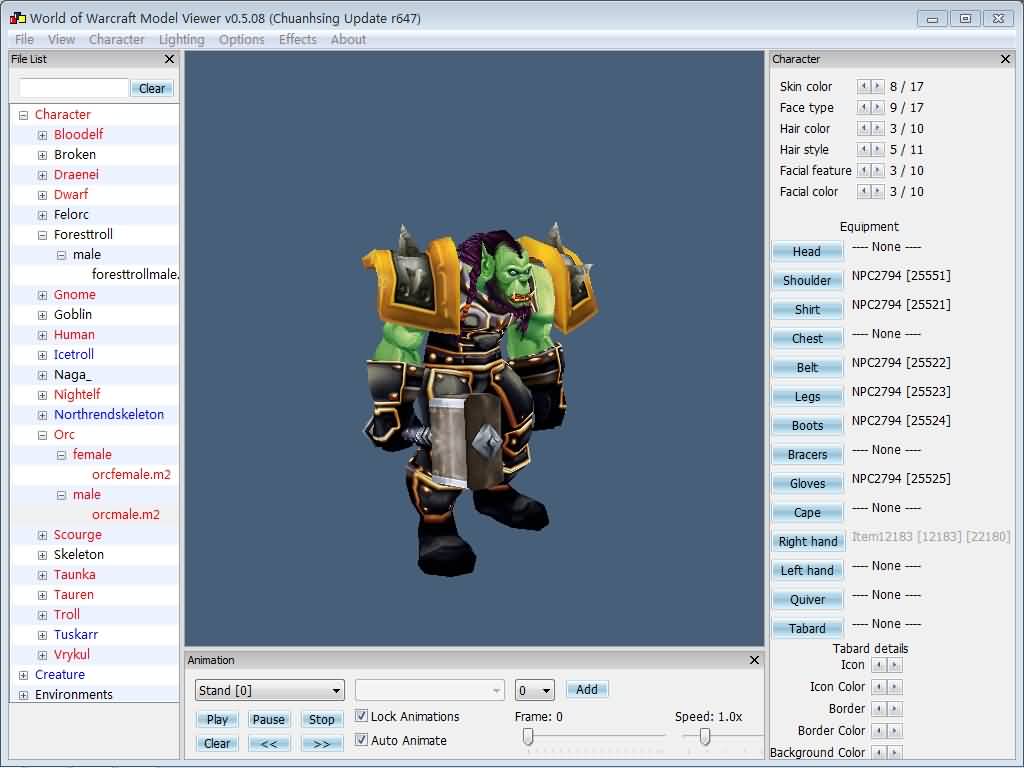The width and height of the screenshot is (1024, 768).
Task: Click the animation Clear button
Action: (217, 743)
